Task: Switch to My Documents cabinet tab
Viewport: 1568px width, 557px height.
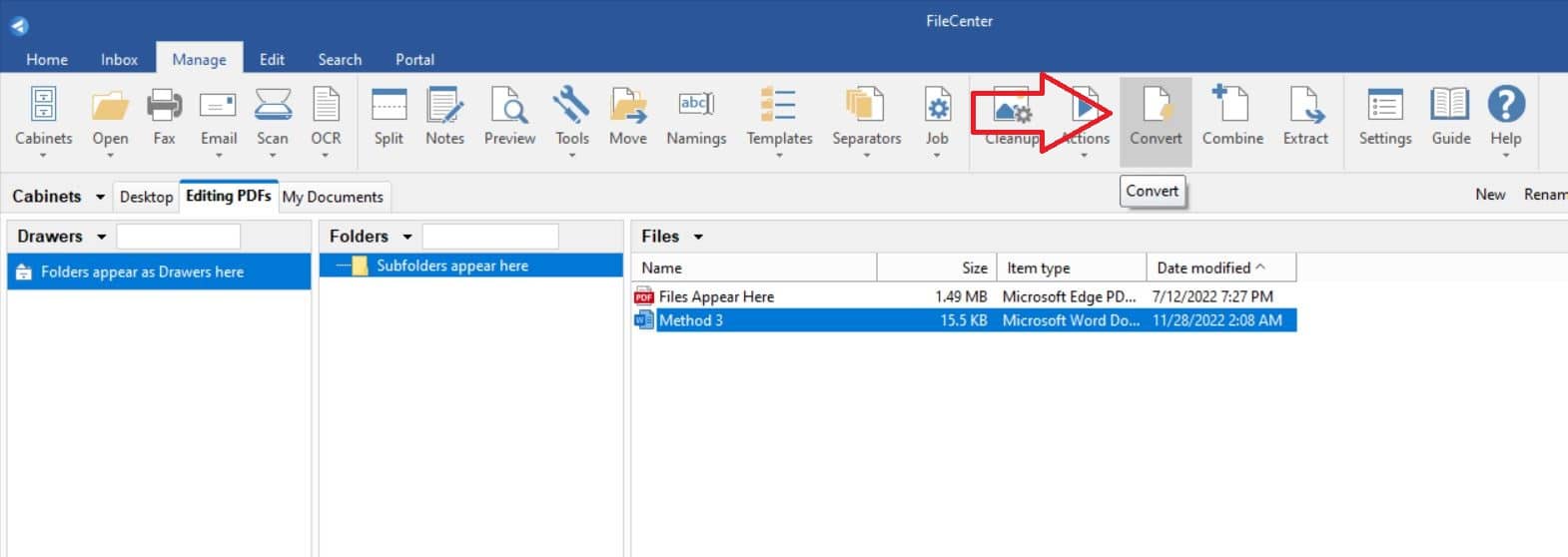Action: click(333, 197)
